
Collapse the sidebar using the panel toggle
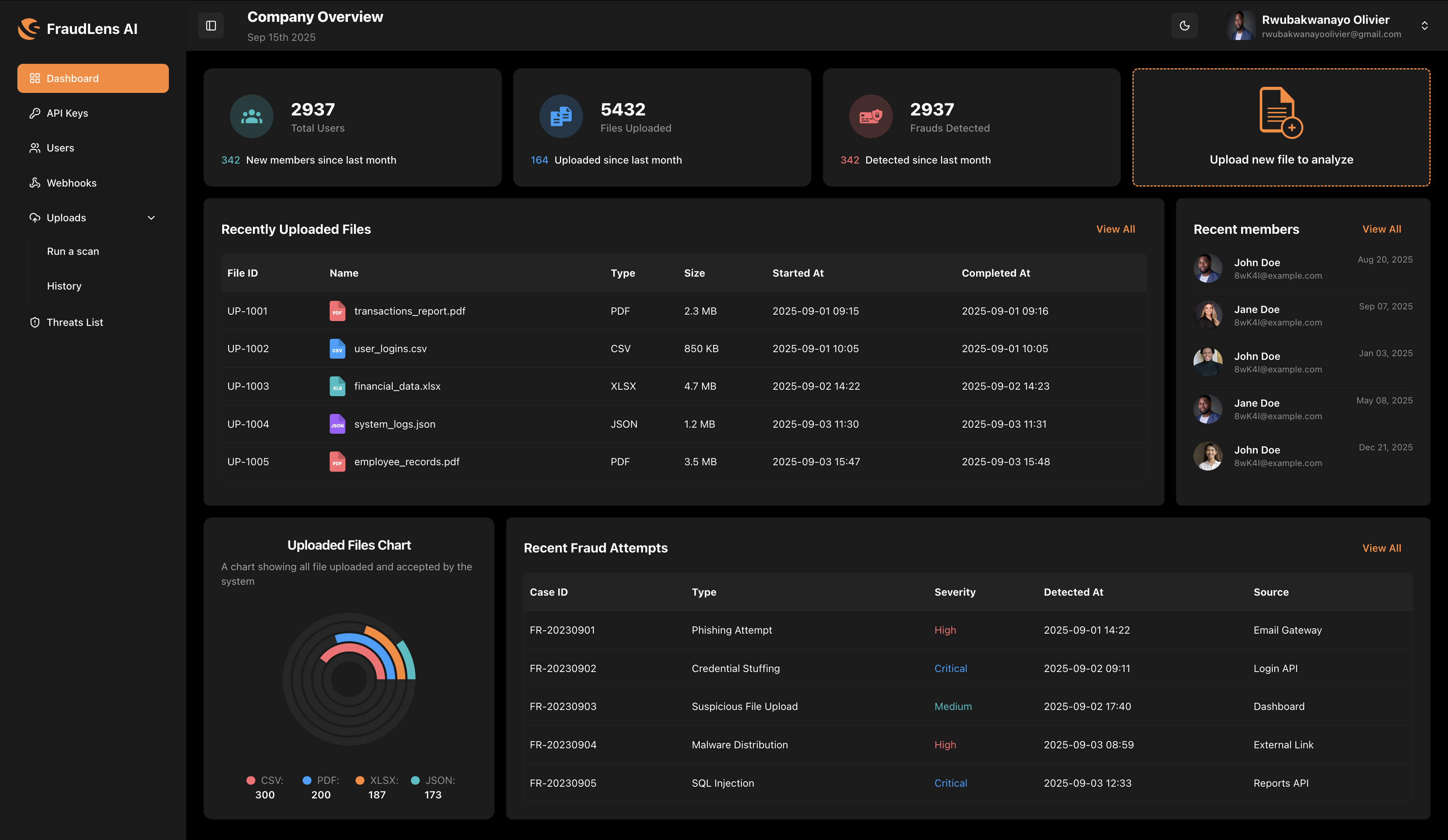click(x=211, y=25)
